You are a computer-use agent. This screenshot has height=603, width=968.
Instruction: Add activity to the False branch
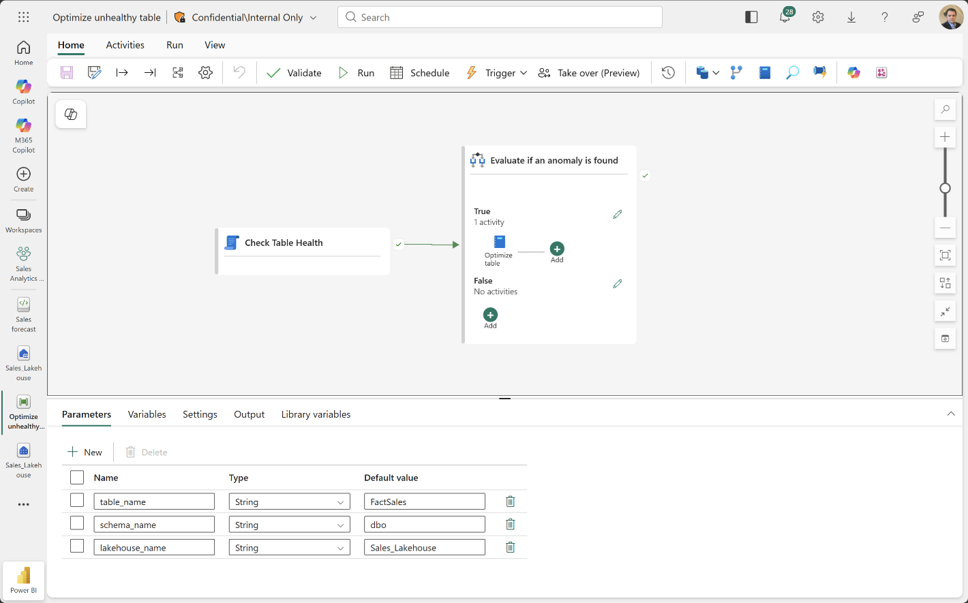(490, 317)
